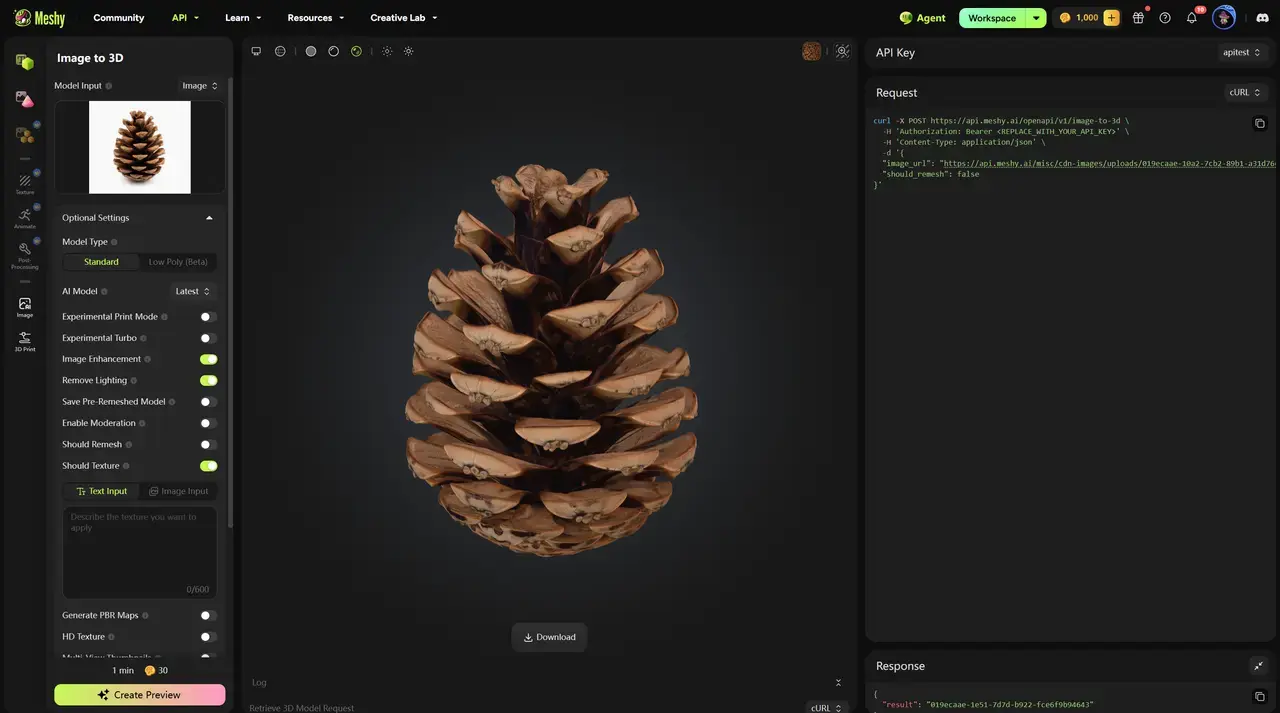The height and width of the screenshot is (713, 1280).
Task: Enable the Generate PBR Maps toggle
Action: (208, 616)
